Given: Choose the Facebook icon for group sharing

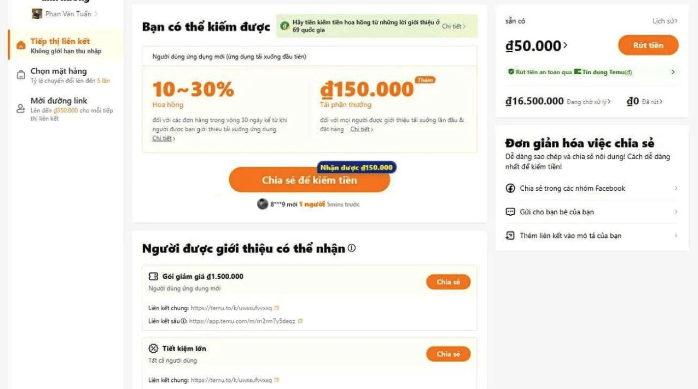Looking at the screenshot, I should point(510,188).
